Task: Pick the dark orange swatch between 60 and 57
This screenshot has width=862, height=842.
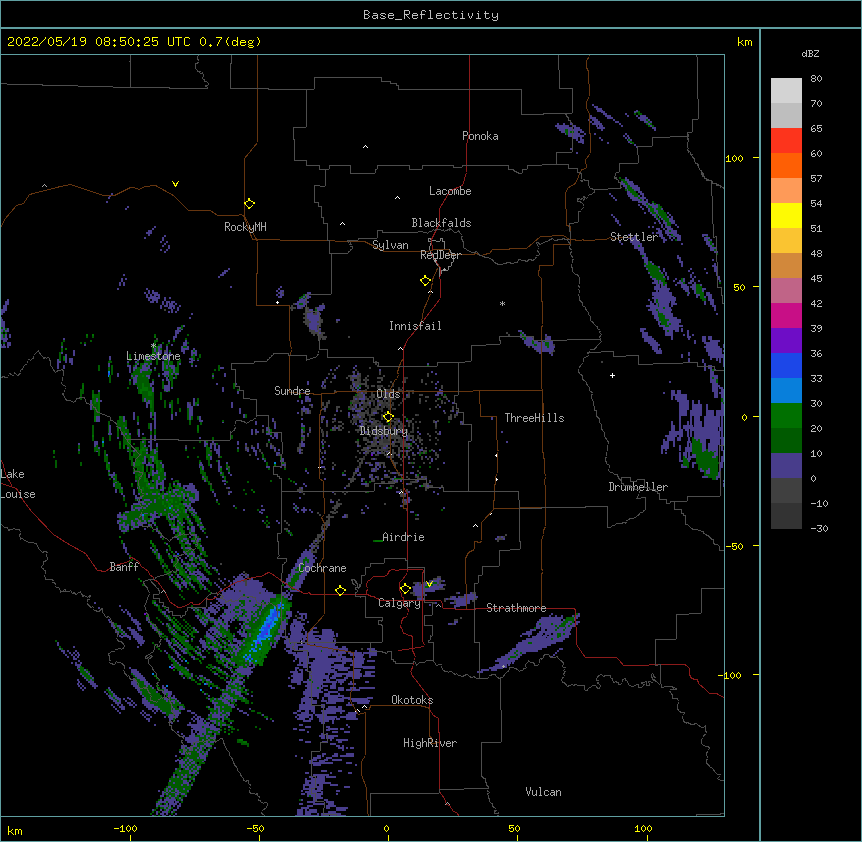Action: pos(786,165)
